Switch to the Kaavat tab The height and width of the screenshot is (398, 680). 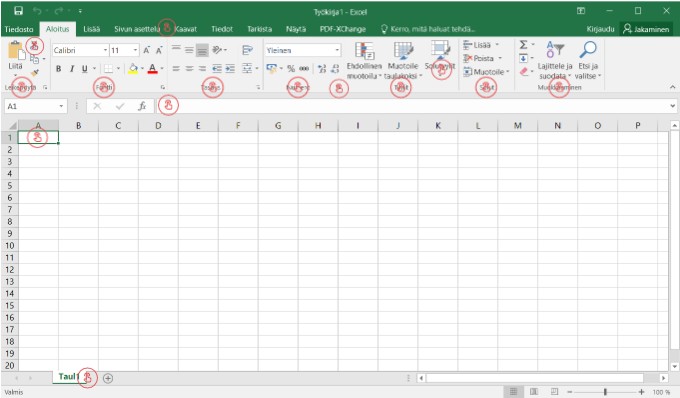pos(186,29)
